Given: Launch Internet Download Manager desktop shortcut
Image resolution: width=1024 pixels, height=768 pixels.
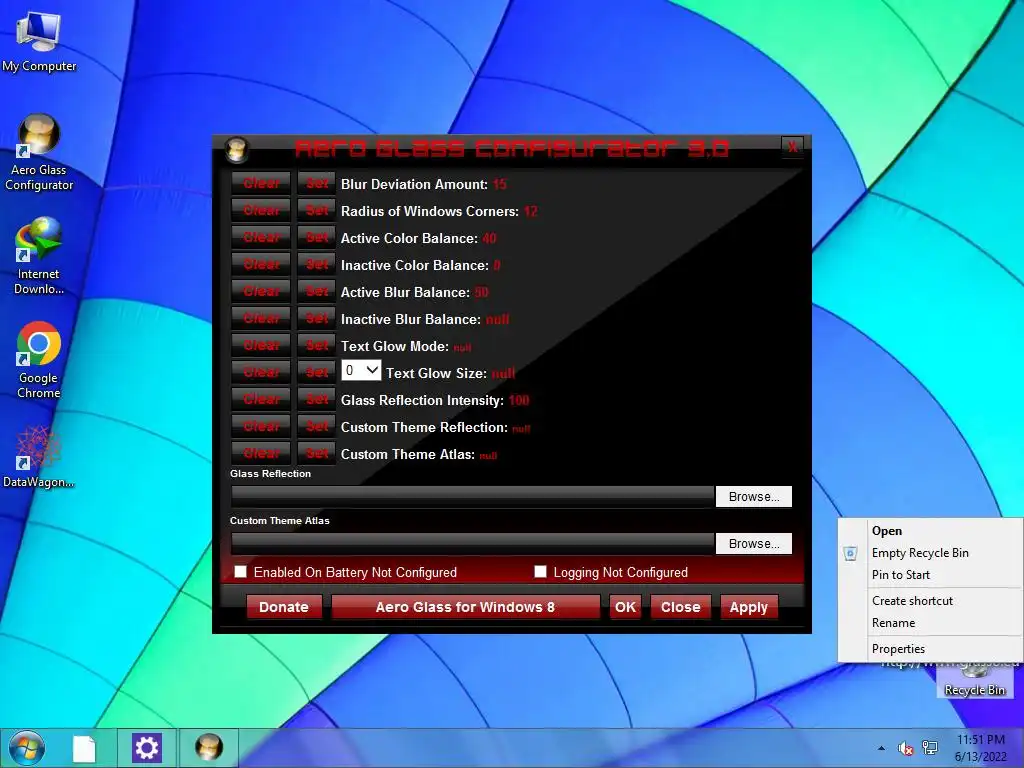Looking at the screenshot, I should click(39, 257).
